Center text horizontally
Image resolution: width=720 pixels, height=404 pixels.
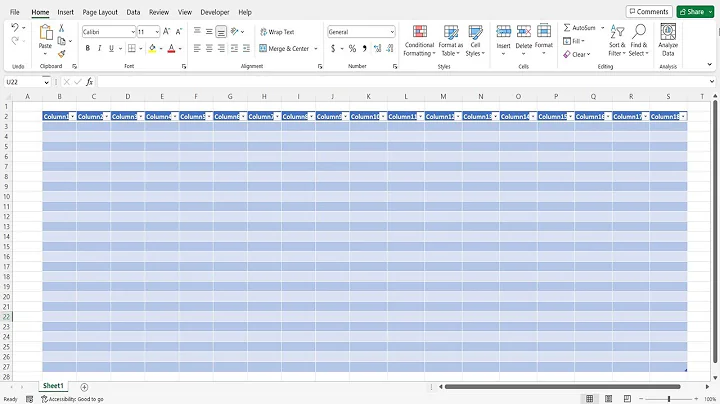[x=209, y=48]
